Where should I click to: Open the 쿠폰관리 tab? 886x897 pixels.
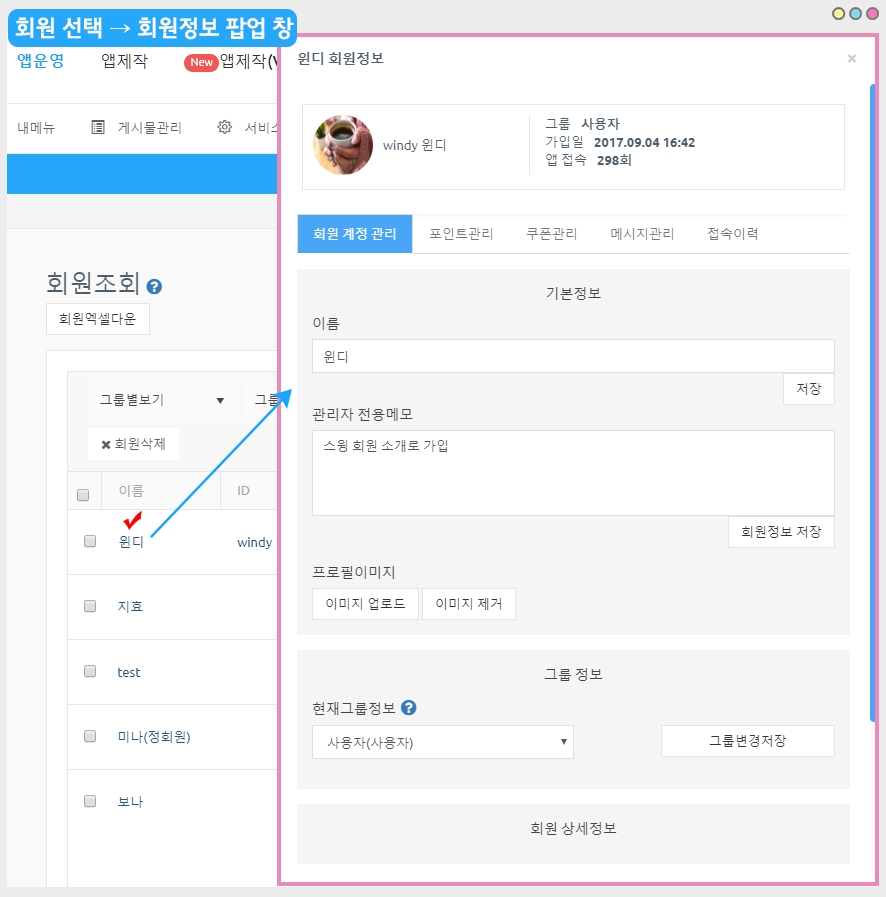click(551, 234)
